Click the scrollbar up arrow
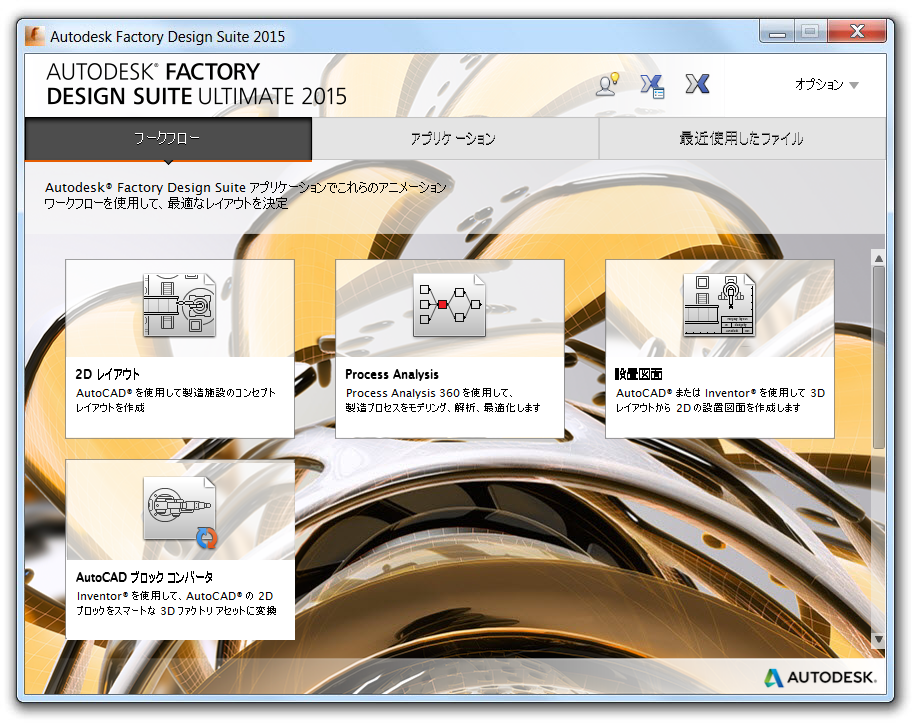The image size is (921, 725). 879,259
